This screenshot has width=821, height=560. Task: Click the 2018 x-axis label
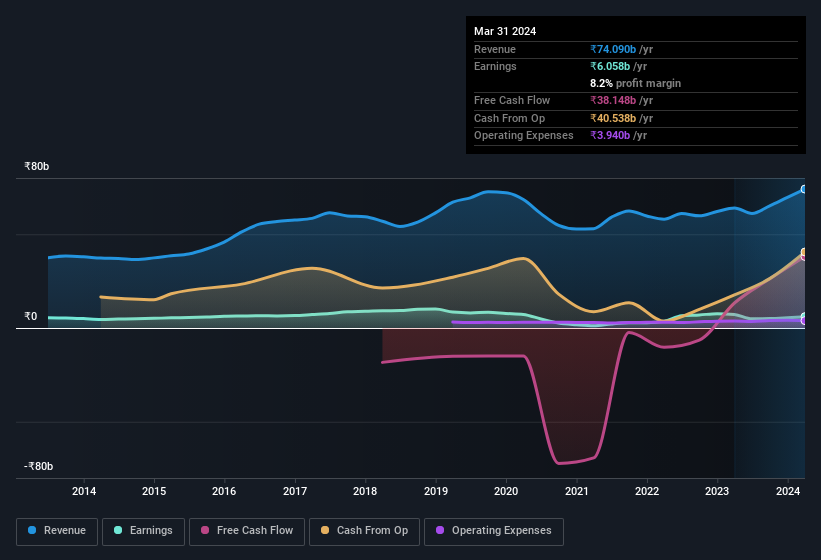click(365, 491)
